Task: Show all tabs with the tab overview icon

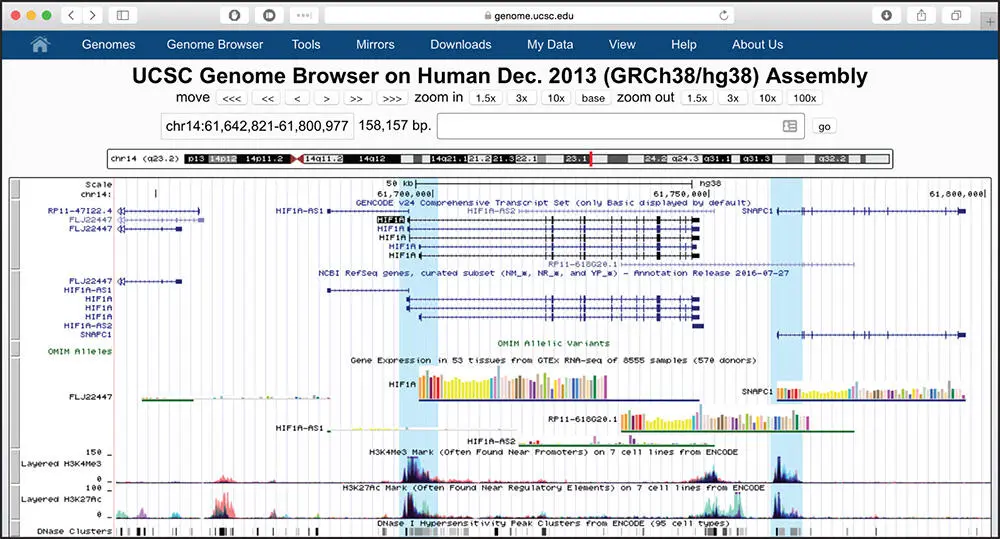Action: click(956, 15)
